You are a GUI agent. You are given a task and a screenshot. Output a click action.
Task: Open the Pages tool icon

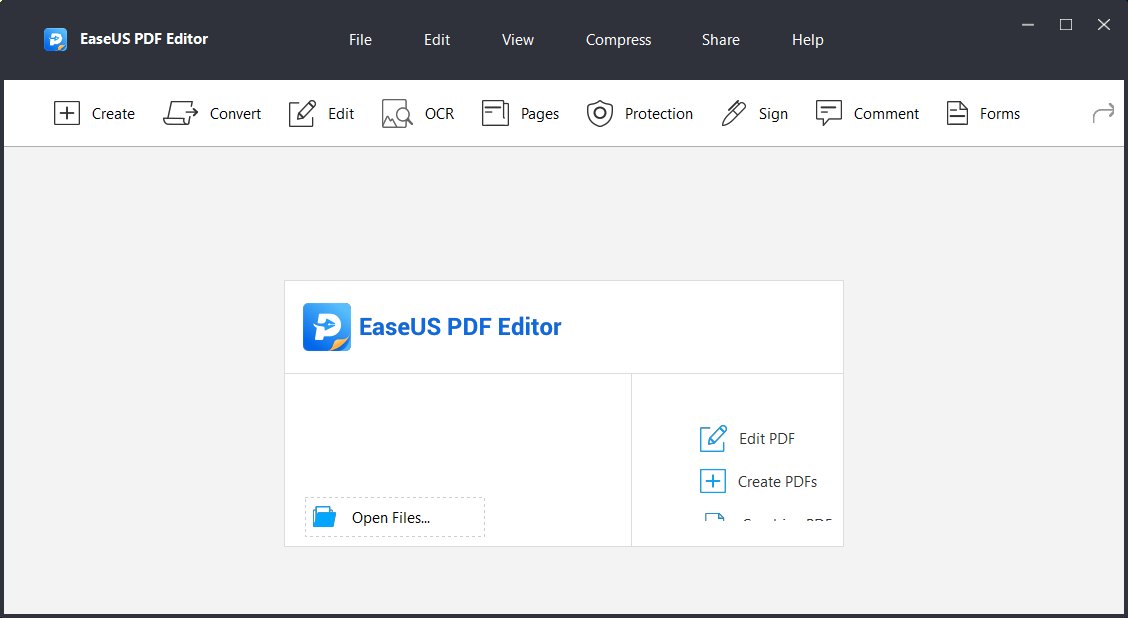495,114
